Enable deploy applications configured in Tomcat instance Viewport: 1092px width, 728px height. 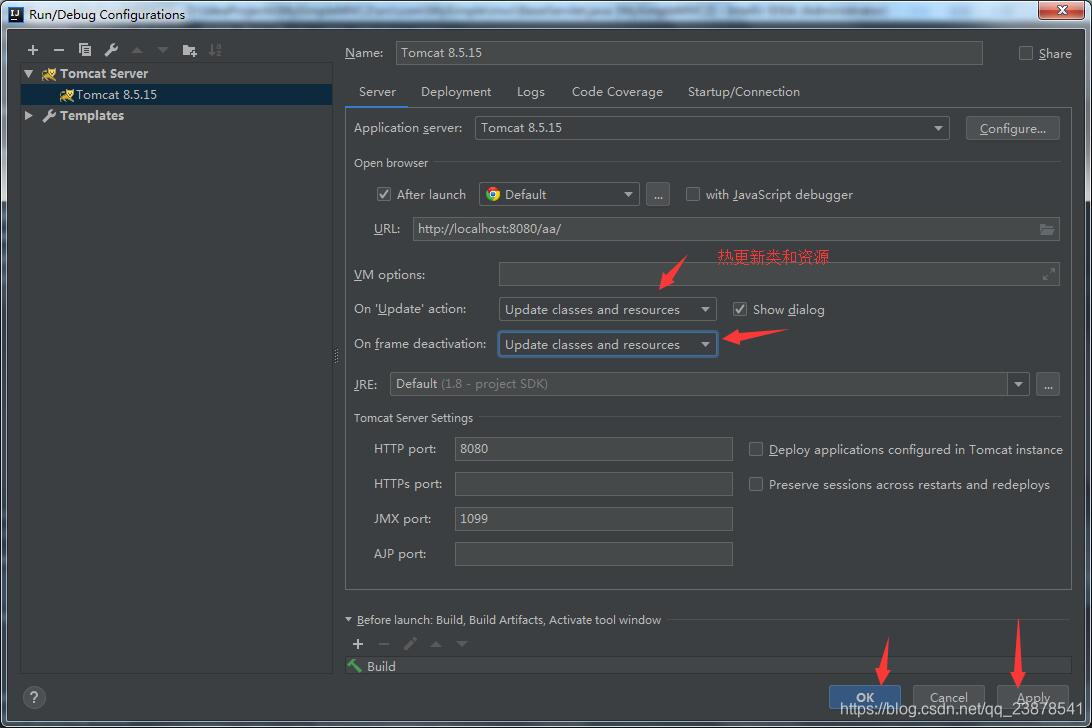pyautogui.click(x=756, y=449)
